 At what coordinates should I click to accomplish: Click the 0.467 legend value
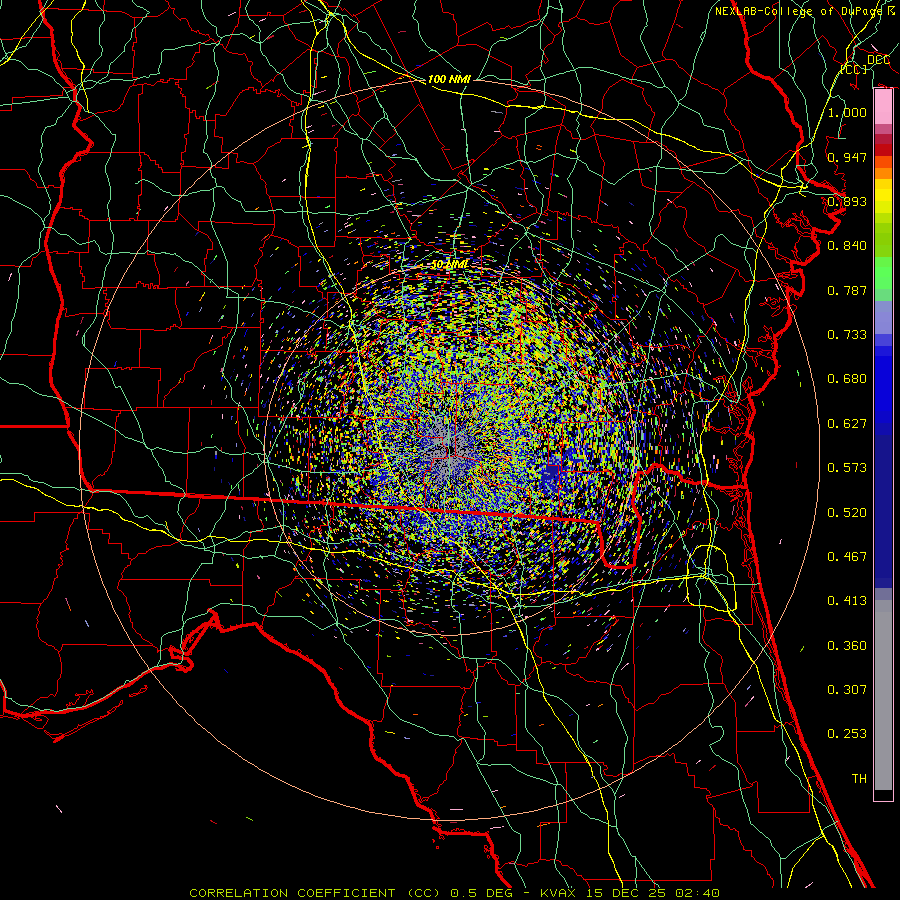pyautogui.click(x=847, y=556)
